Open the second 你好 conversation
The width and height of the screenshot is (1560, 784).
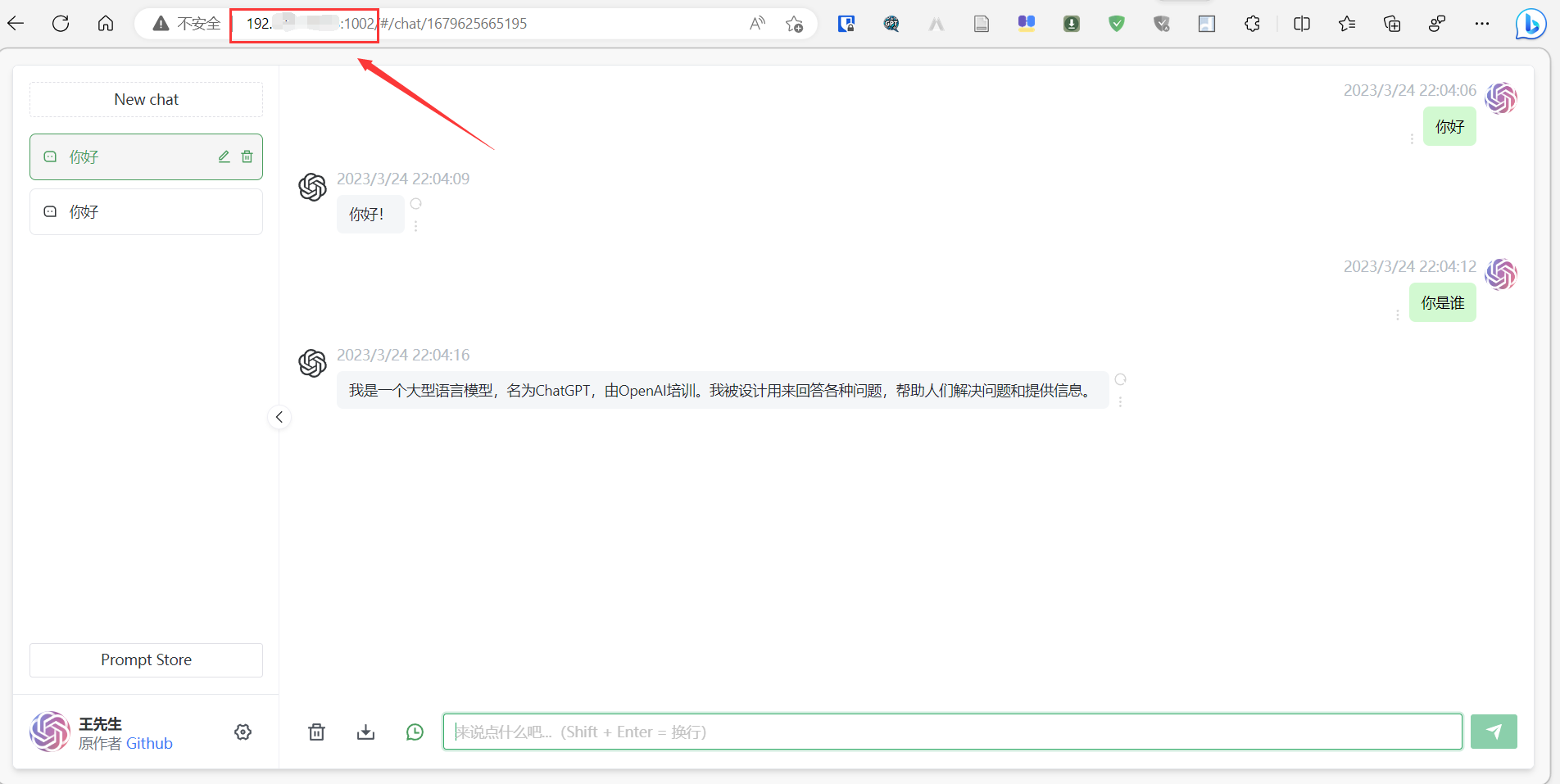pyautogui.click(x=146, y=211)
